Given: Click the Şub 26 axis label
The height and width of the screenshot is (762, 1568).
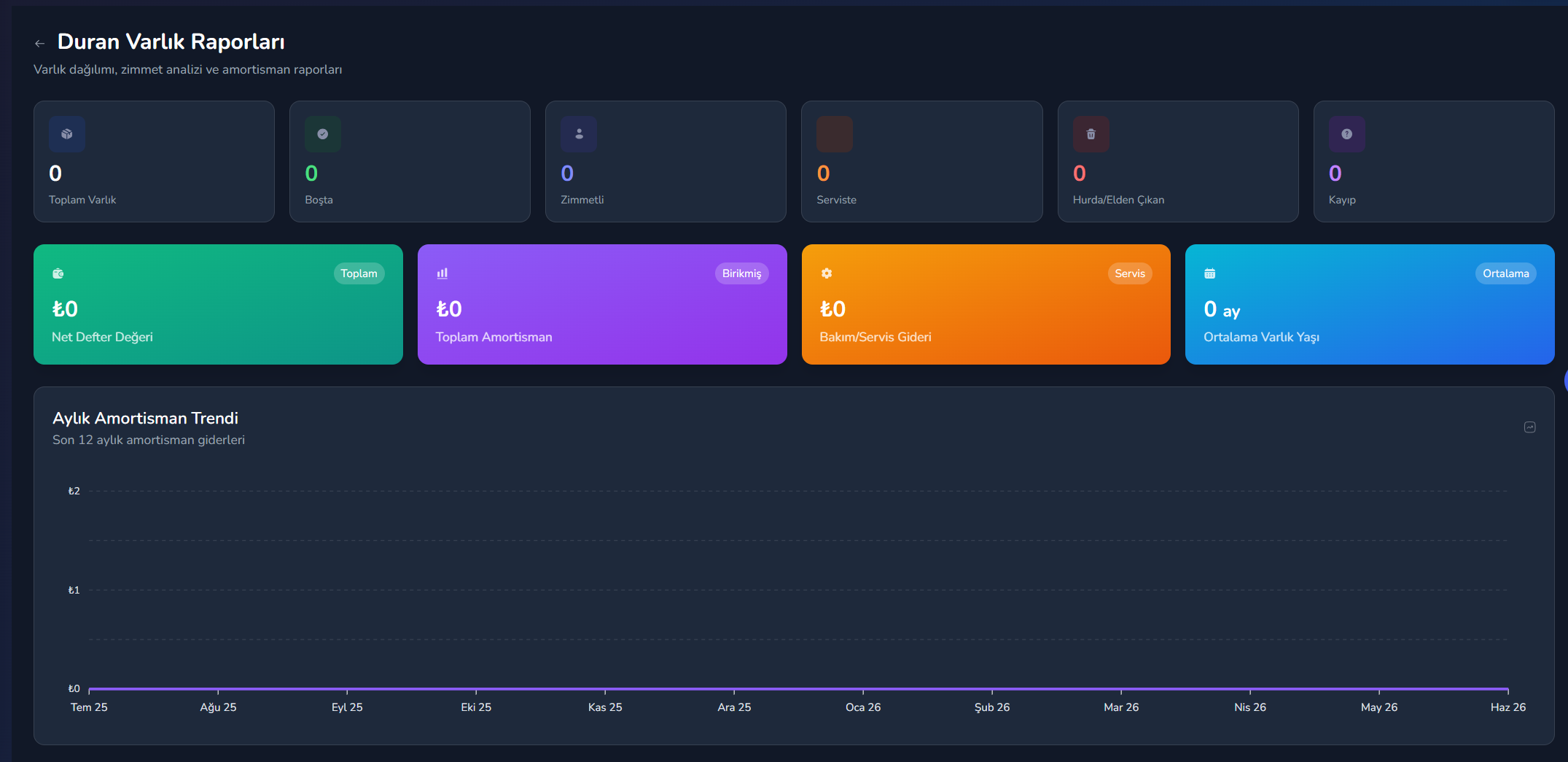Looking at the screenshot, I should coord(992,707).
